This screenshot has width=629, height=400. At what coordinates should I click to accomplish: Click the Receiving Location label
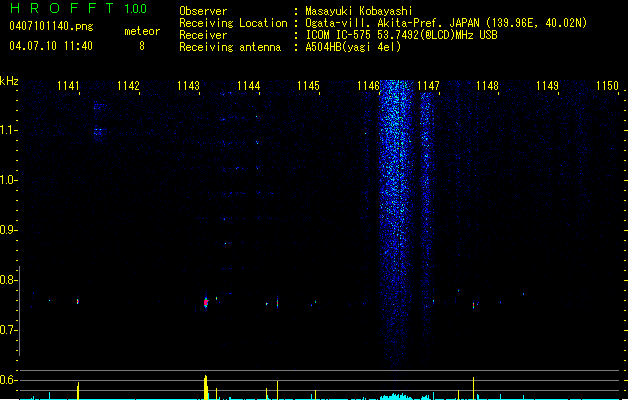click(233, 23)
